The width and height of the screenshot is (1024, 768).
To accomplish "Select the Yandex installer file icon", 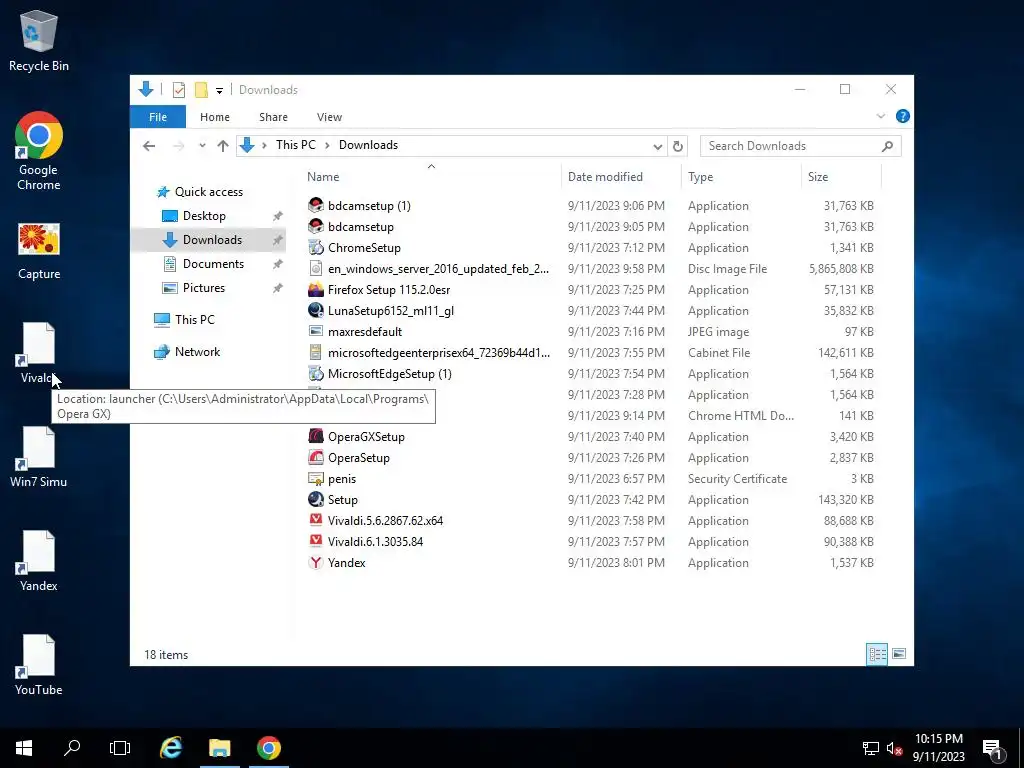I will (x=315, y=562).
